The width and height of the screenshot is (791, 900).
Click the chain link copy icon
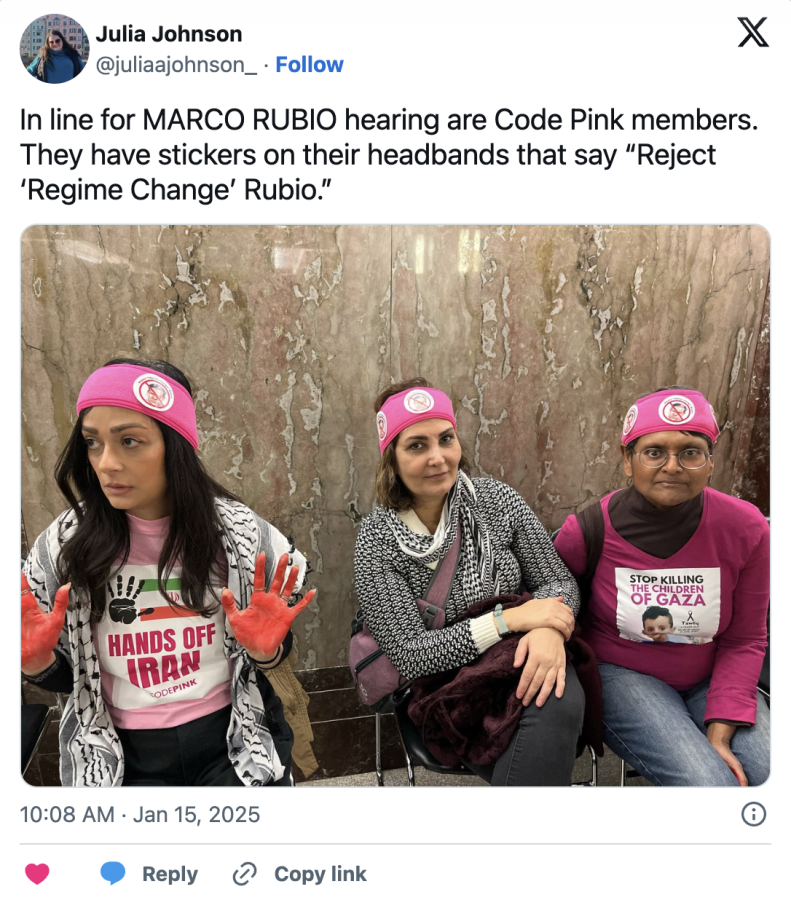coord(245,874)
